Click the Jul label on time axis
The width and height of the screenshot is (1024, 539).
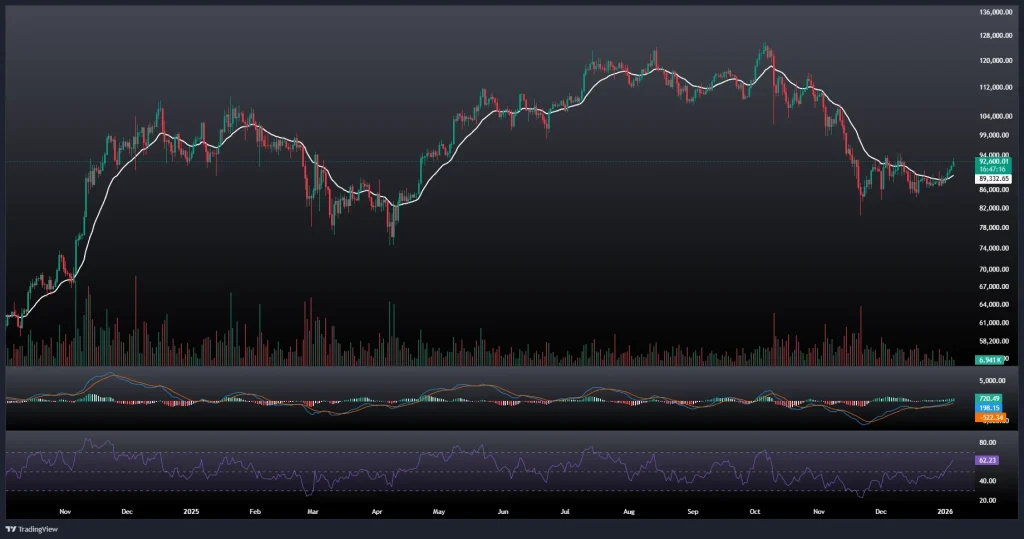(565, 509)
